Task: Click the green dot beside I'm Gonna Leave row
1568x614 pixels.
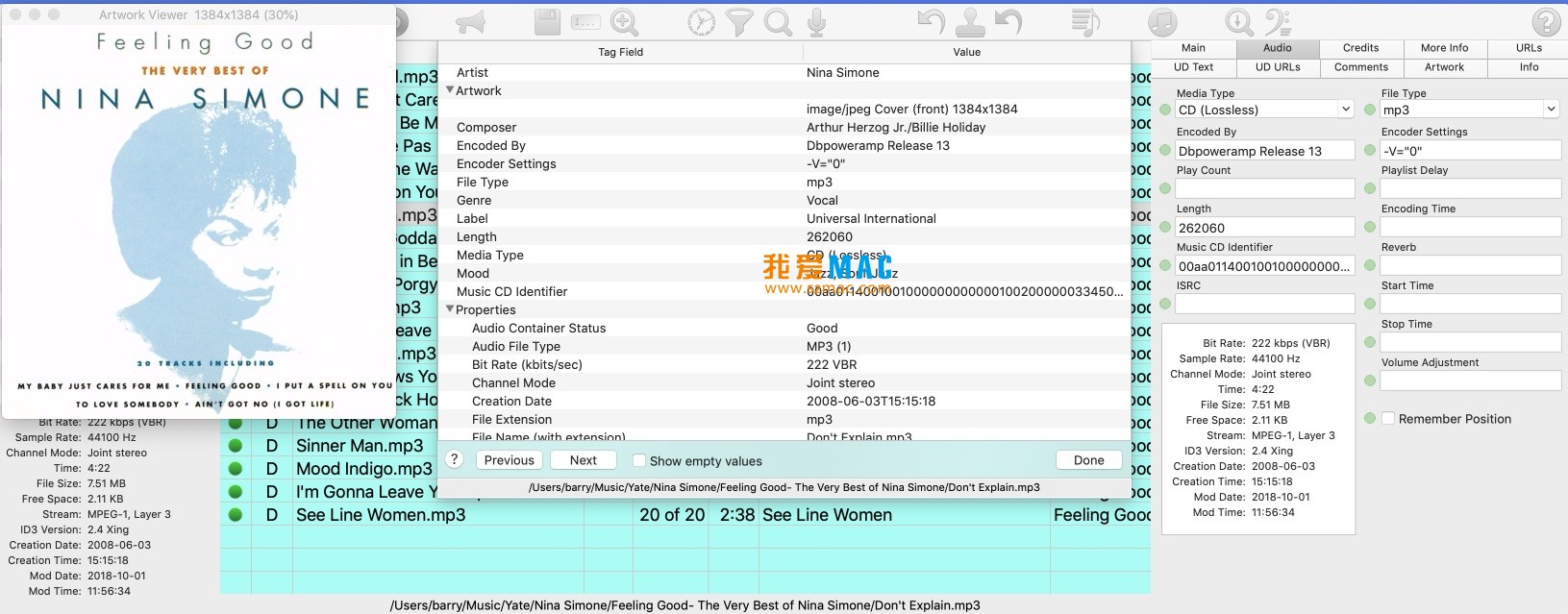Action: click(x=235, y=492)
